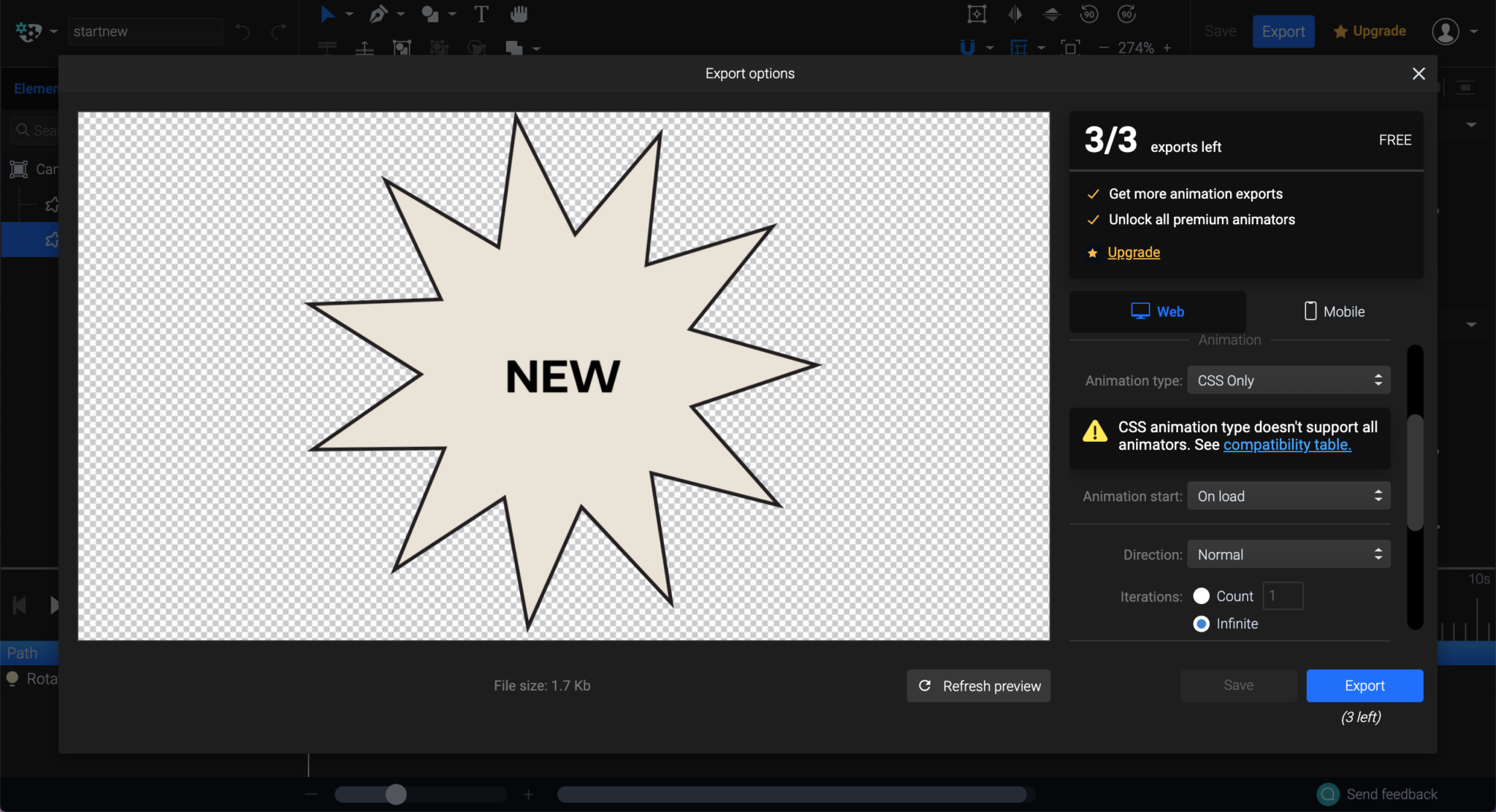Select the Pen tool
This screenshot has height=812, width=1496.
[378, 14]
